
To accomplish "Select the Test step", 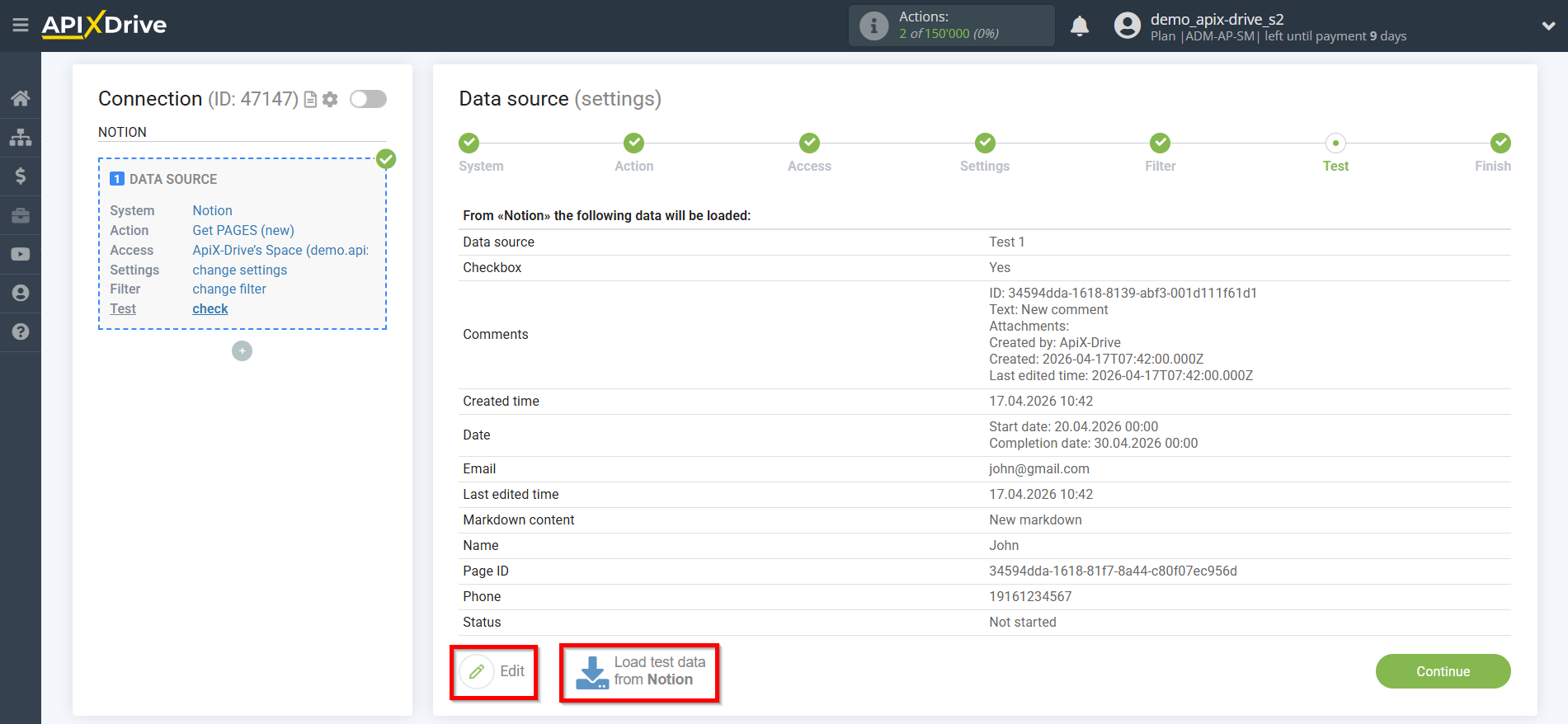I will [x=1335, y=143].
